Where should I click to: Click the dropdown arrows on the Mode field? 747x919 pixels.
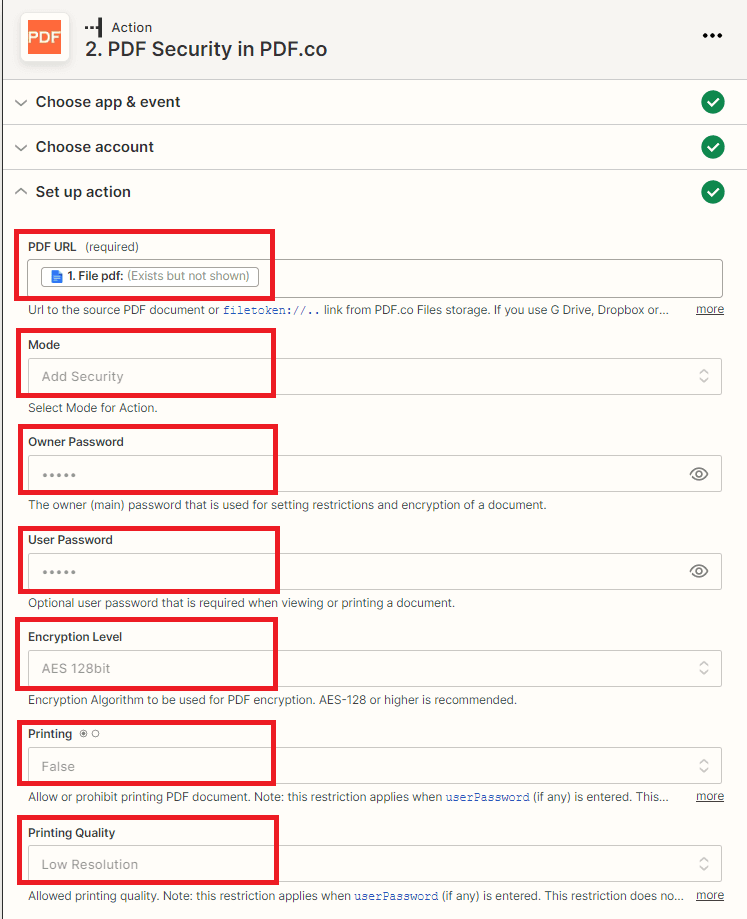coord(706,376)
